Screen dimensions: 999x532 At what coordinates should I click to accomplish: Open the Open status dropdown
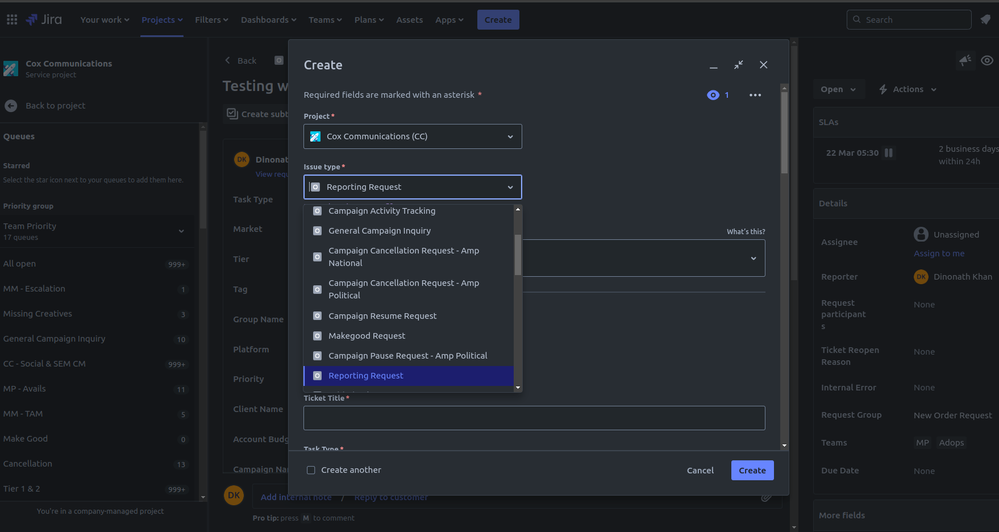click(838, 89)
